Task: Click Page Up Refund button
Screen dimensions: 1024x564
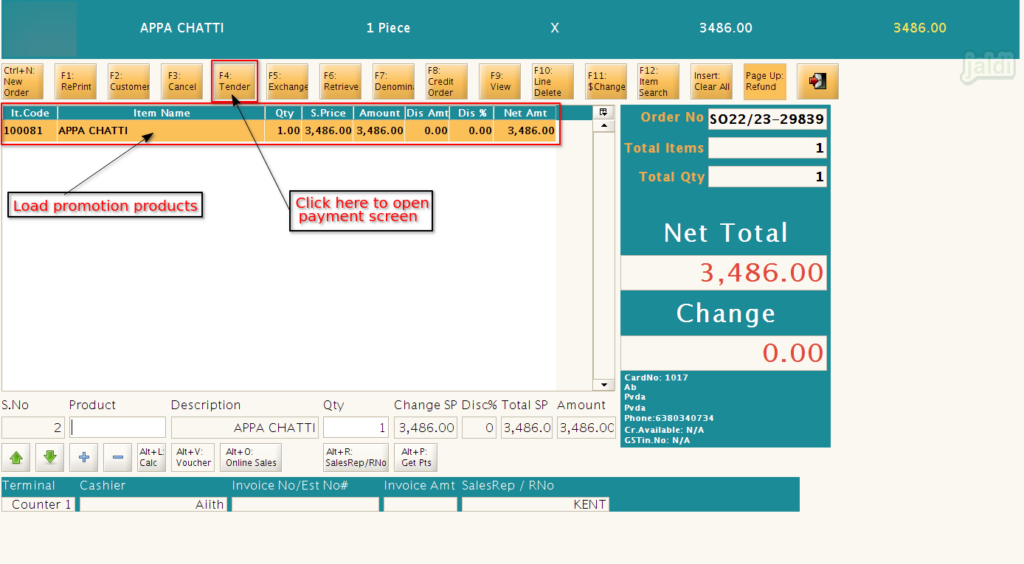Action: click(x=765, y=81)
